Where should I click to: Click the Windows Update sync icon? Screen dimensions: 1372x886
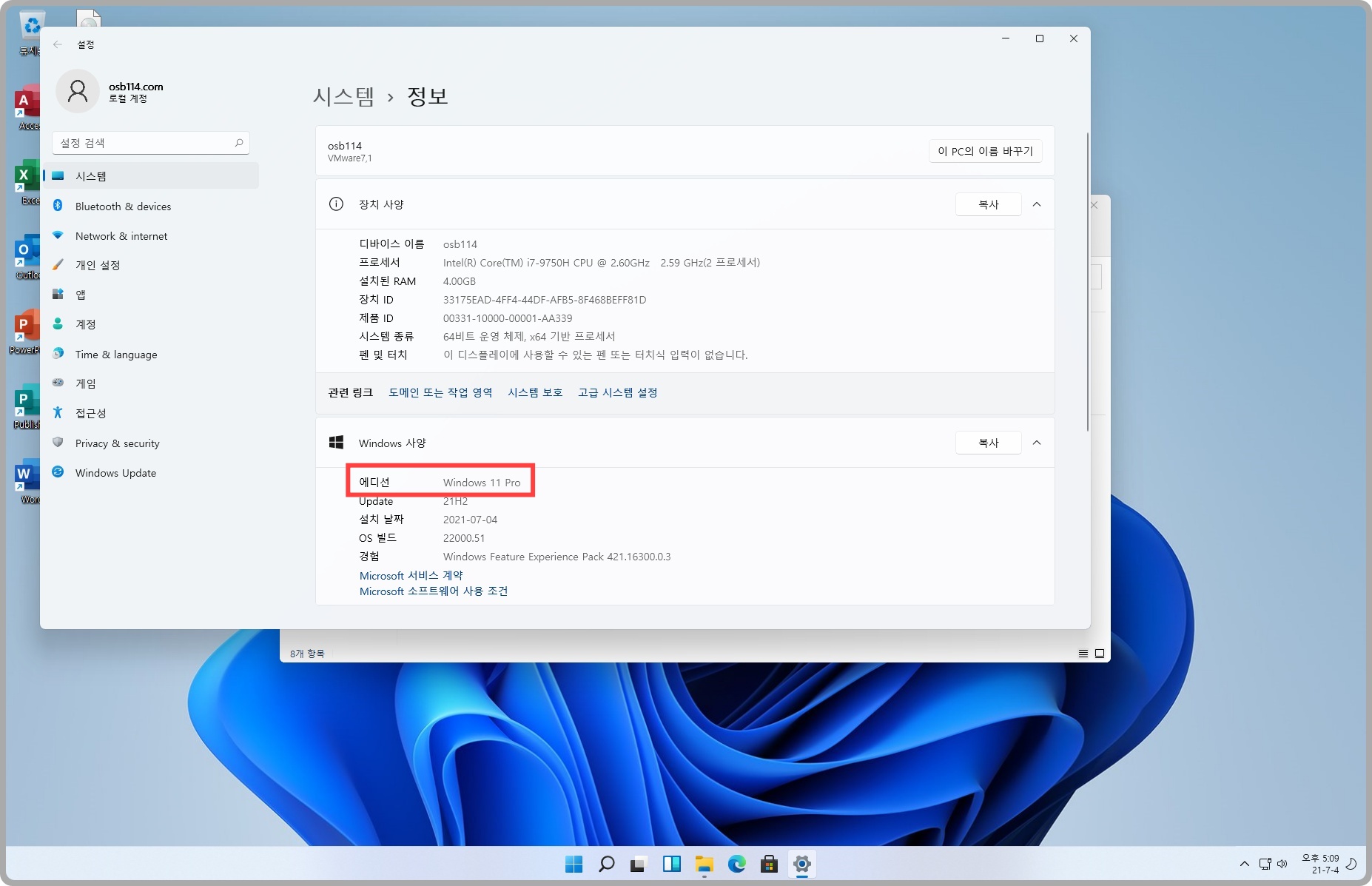pos(58,472)
